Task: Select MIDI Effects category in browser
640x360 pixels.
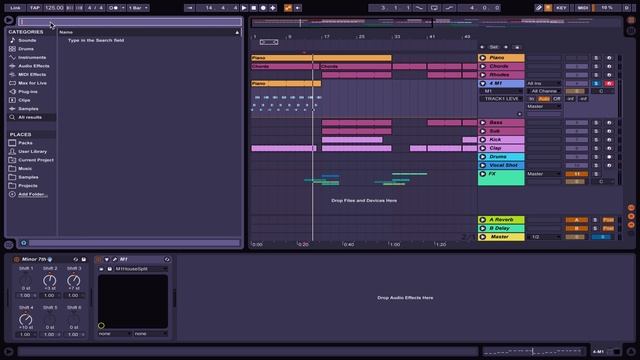Action: pos(32,75)
